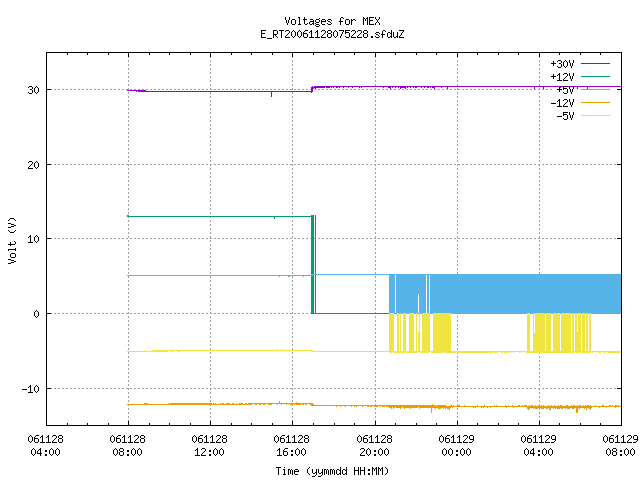This screenshot has width=640, height=480.
Task: Click the blue +5V legend line sample
Action: 595,89
